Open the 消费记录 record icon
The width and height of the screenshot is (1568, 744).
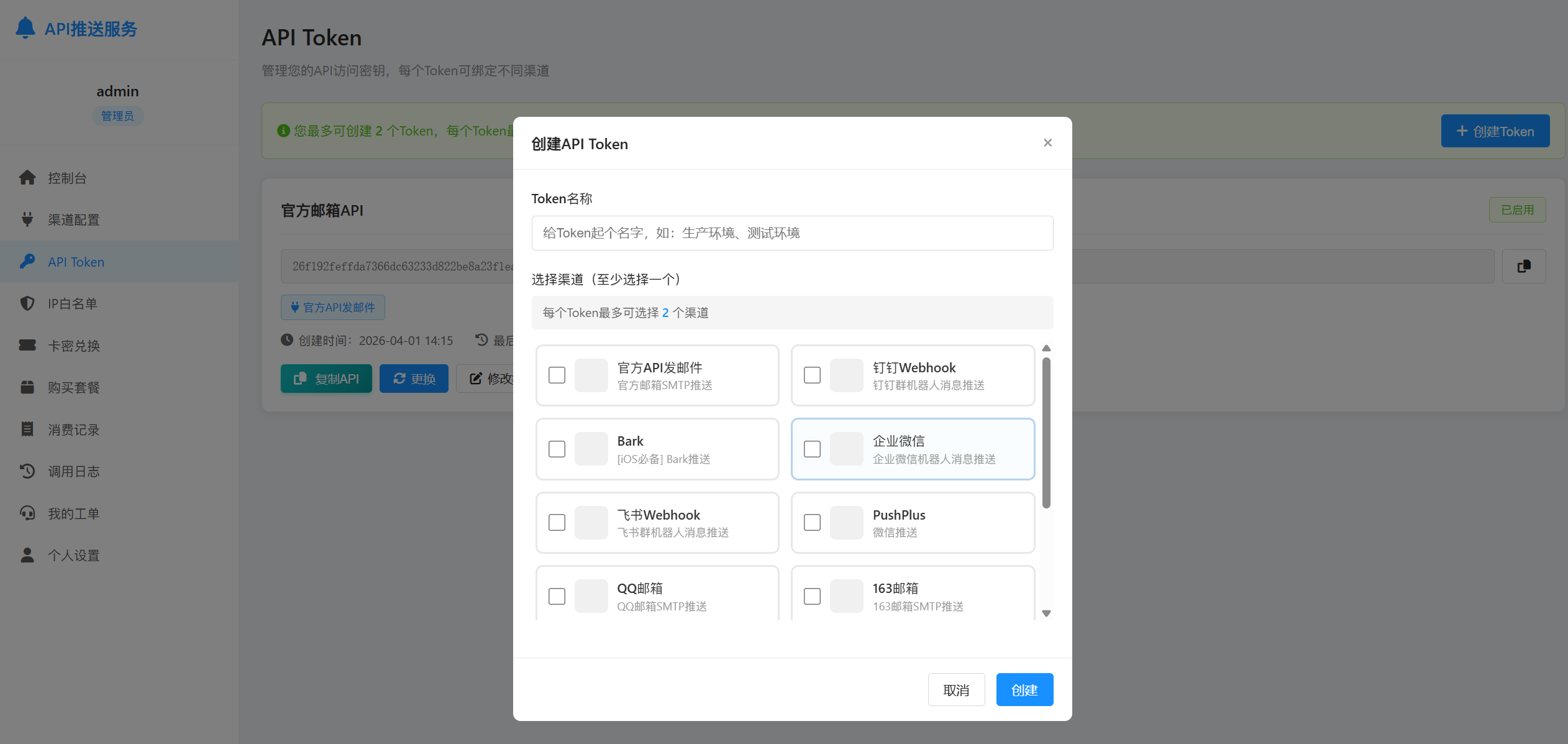pyautogui.click(x=27, y=429)
